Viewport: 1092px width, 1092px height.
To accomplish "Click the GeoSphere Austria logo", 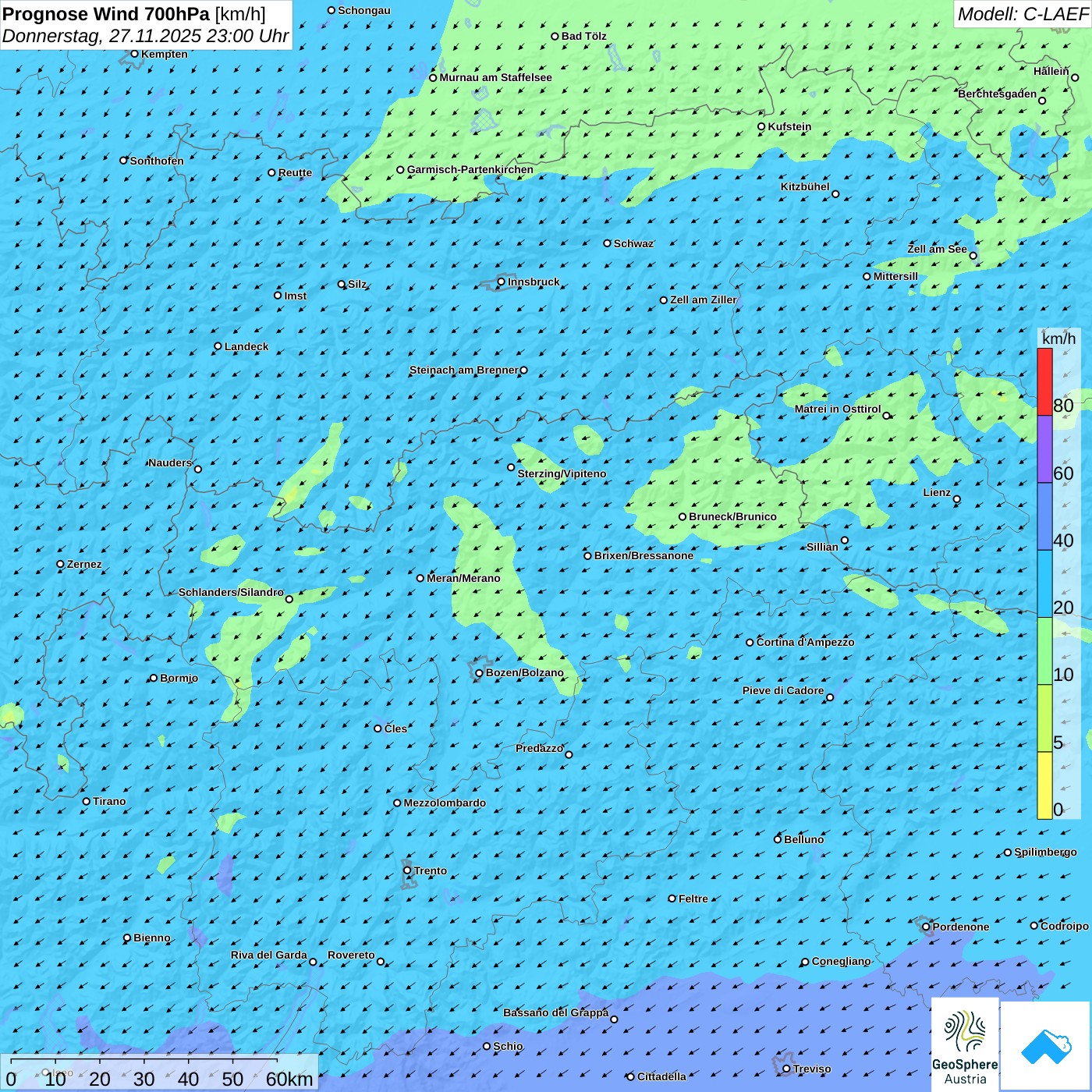I will [965, 1044].
